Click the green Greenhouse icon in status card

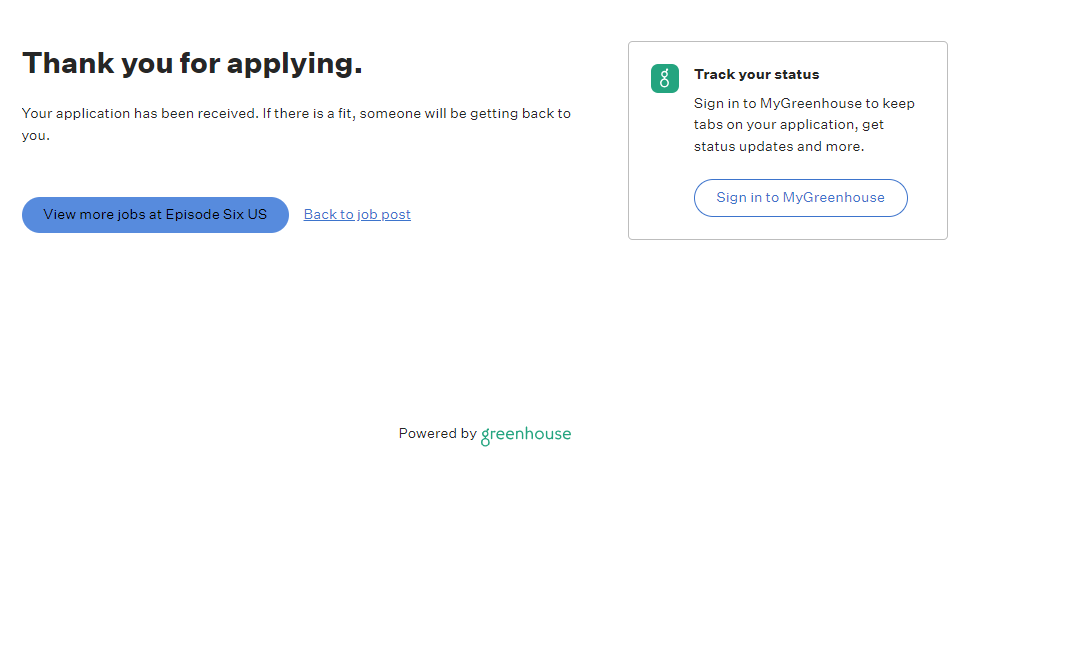click(665, 79)
